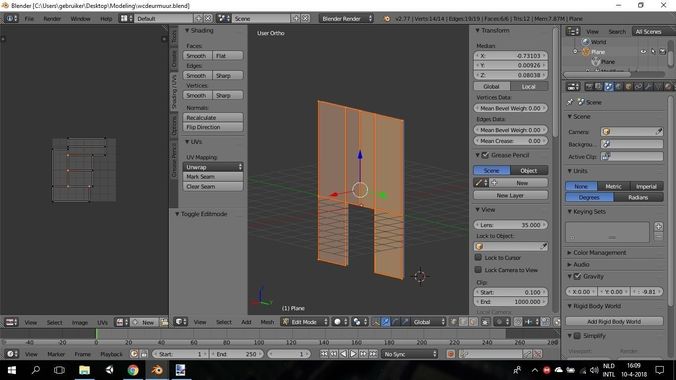Select Metric units option
Image resolution: width=676 pixels, height=380 pixels.
pyautogui.click(x=613, y=186)
